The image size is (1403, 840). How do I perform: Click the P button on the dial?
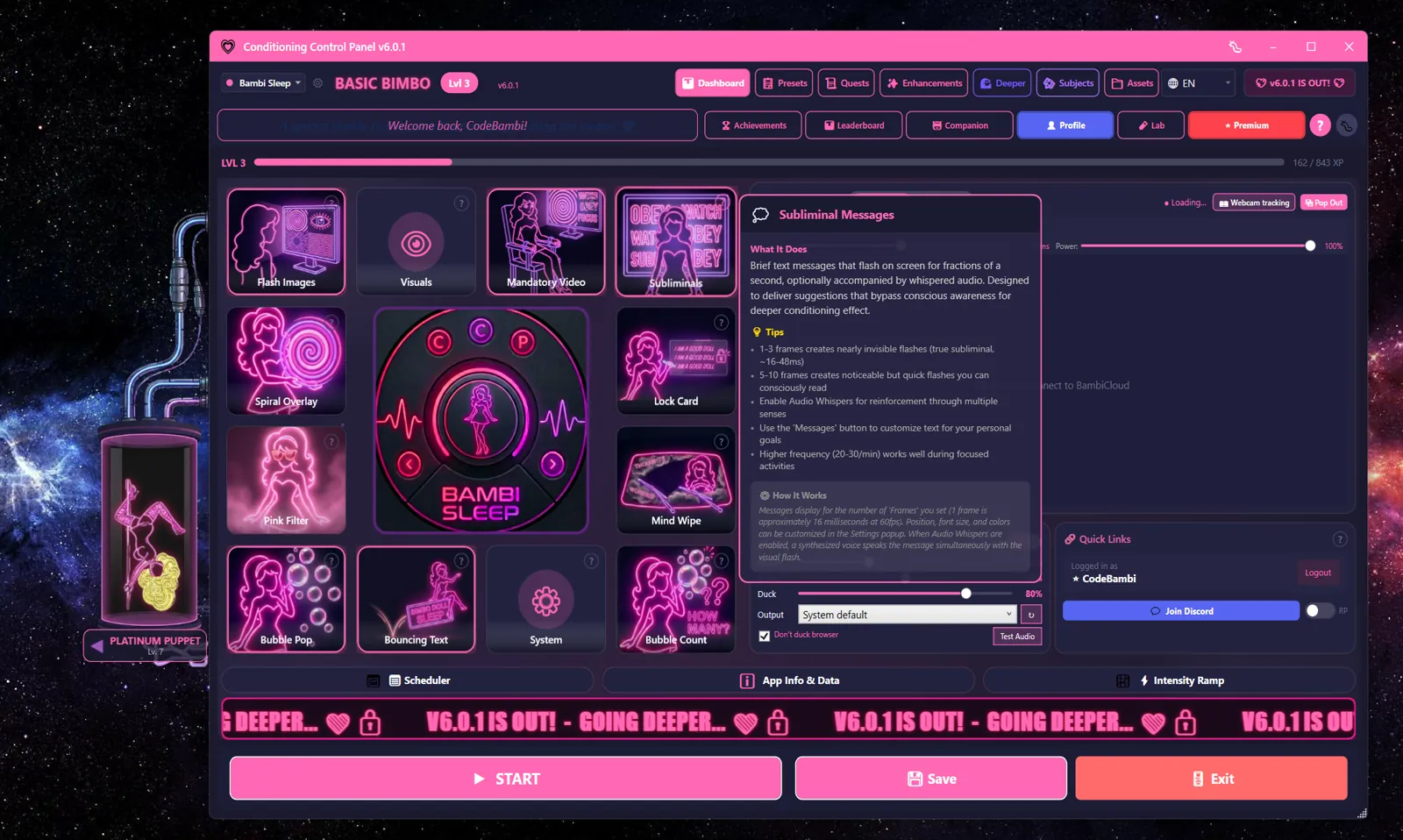[x=523, y=342]
